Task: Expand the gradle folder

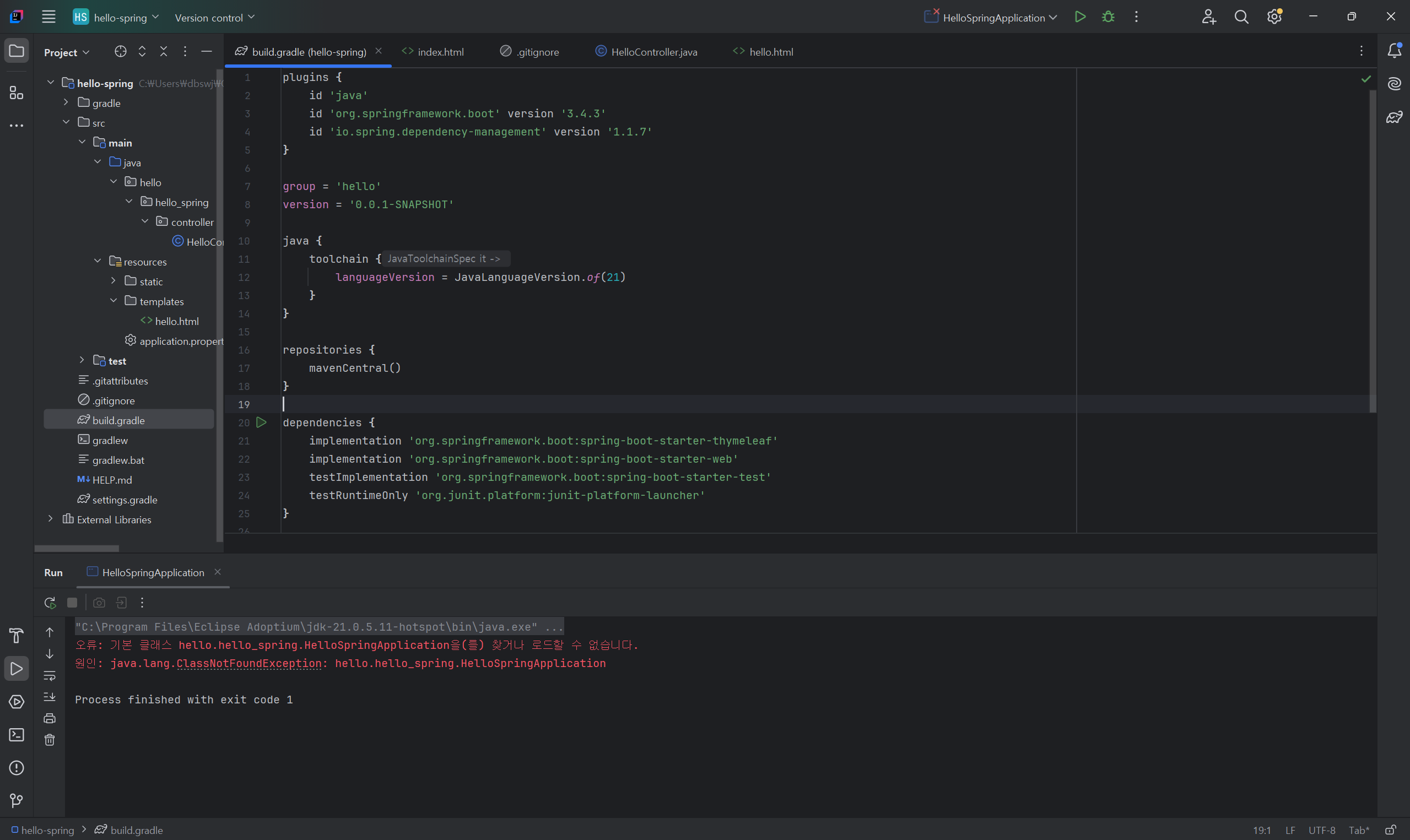Action: pyautogui.click(x=66, y=102)
